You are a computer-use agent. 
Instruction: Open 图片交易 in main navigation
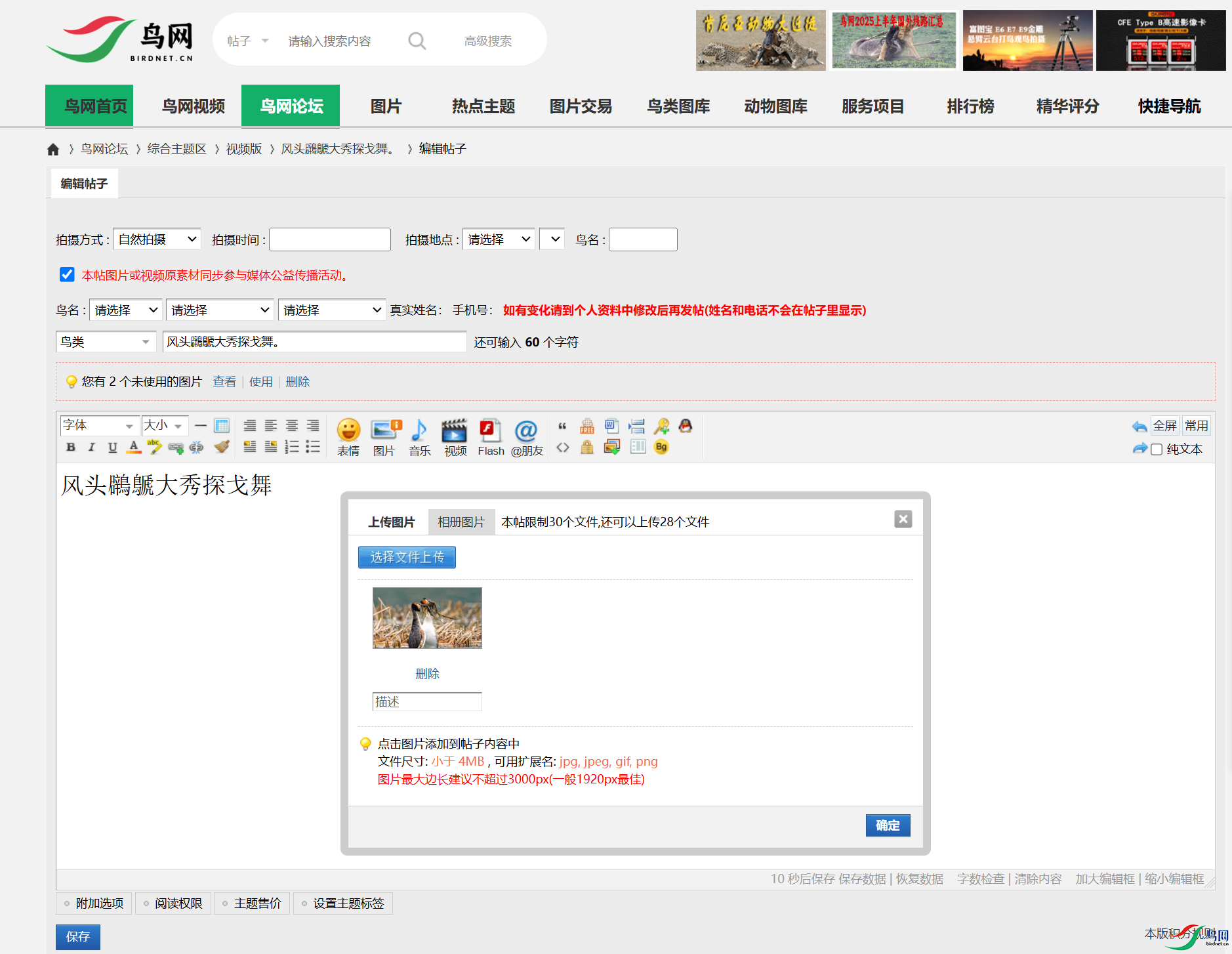[x=581, y=106]
